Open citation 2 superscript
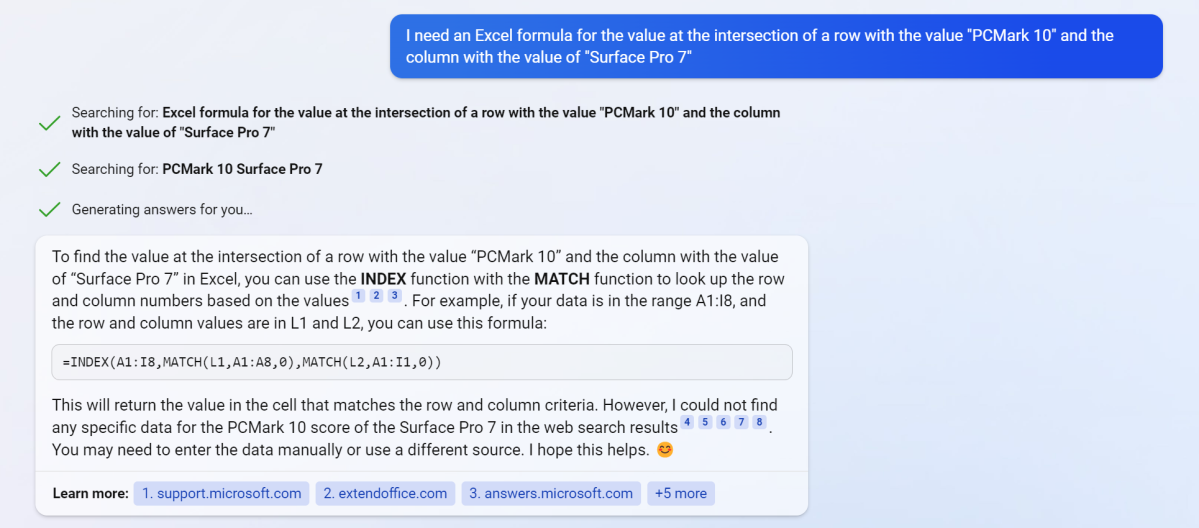This screenshot has height=528, width=1199. (x=376, y=296)
